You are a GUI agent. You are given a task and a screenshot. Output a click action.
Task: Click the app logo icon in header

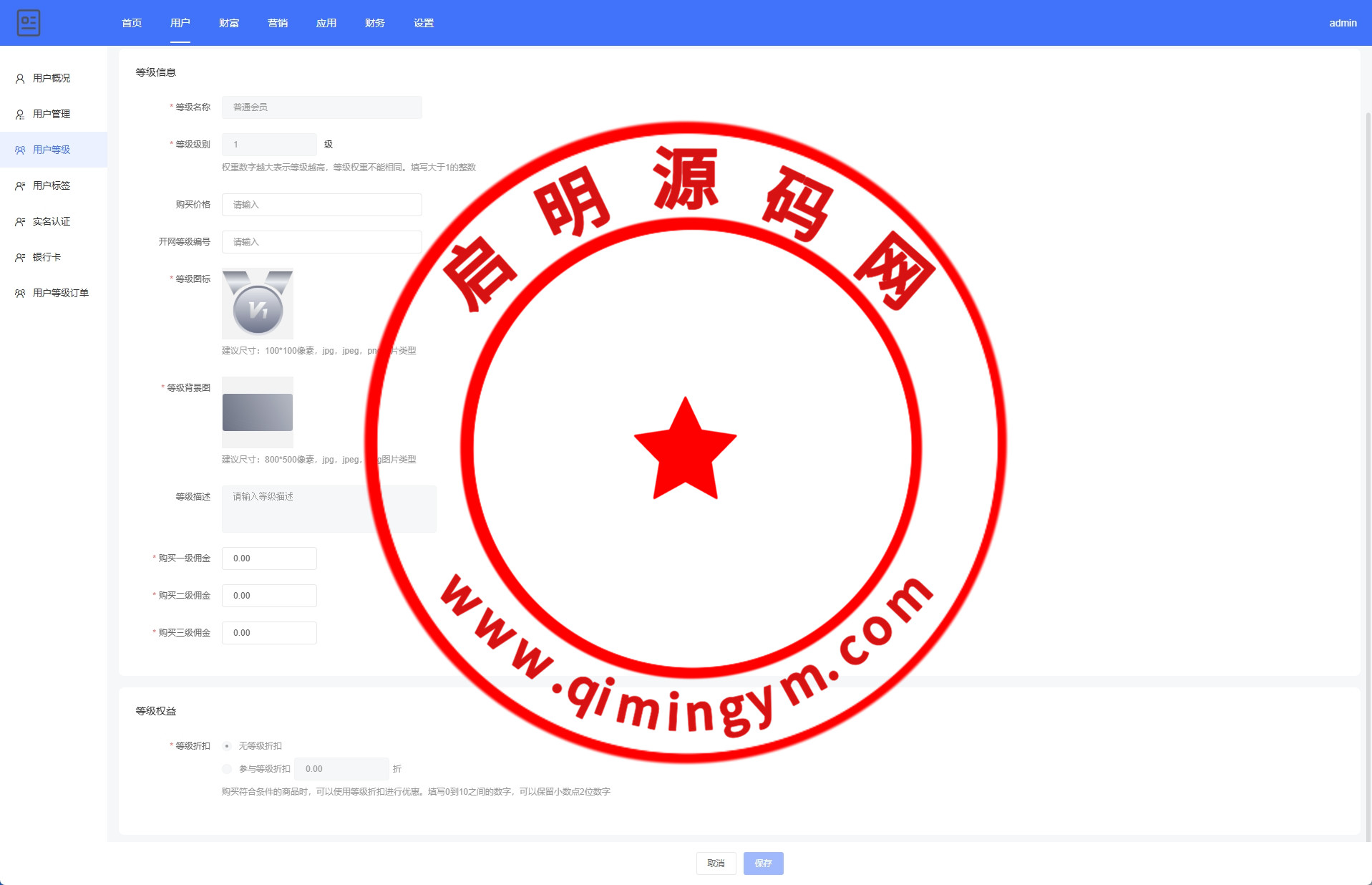click(x=29, y=23)
